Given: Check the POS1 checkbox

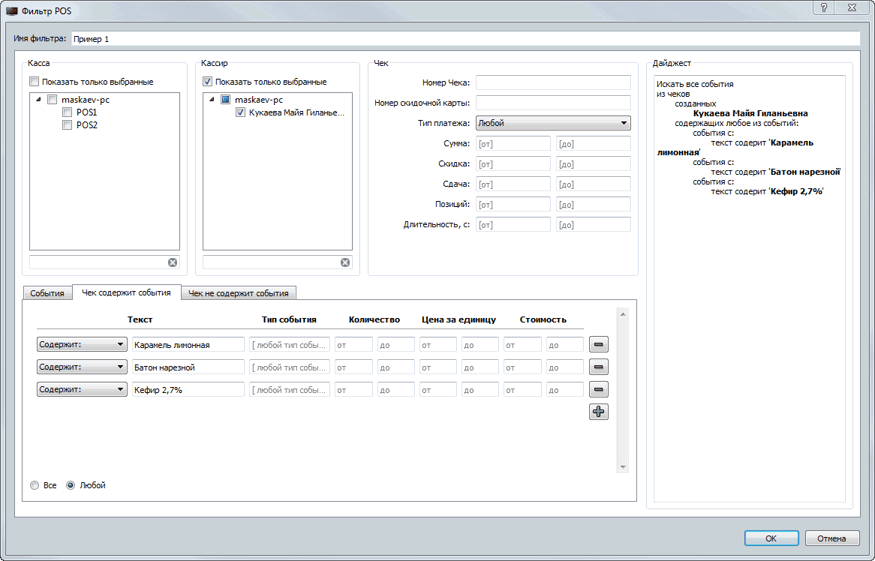Looking at the screenshot, I should click(x=67, y=113).
